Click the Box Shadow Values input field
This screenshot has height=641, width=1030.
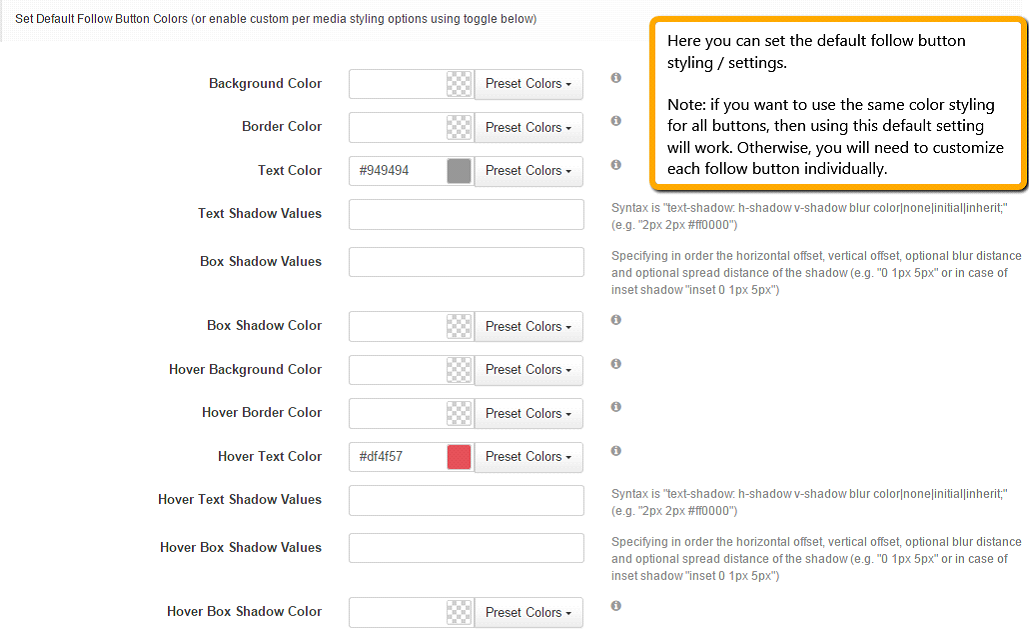(466, 262)
